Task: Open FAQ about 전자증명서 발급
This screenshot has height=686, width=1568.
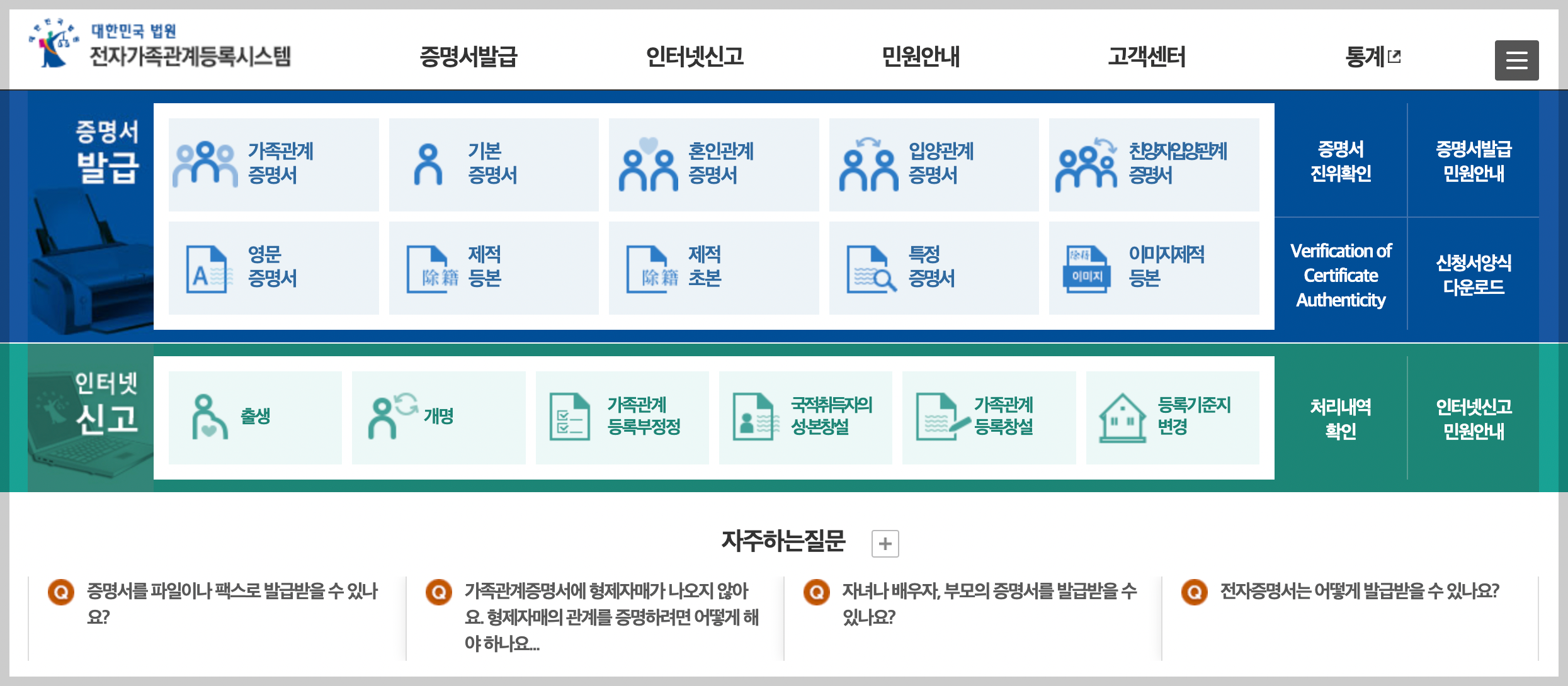Action: pos(1359,591)
